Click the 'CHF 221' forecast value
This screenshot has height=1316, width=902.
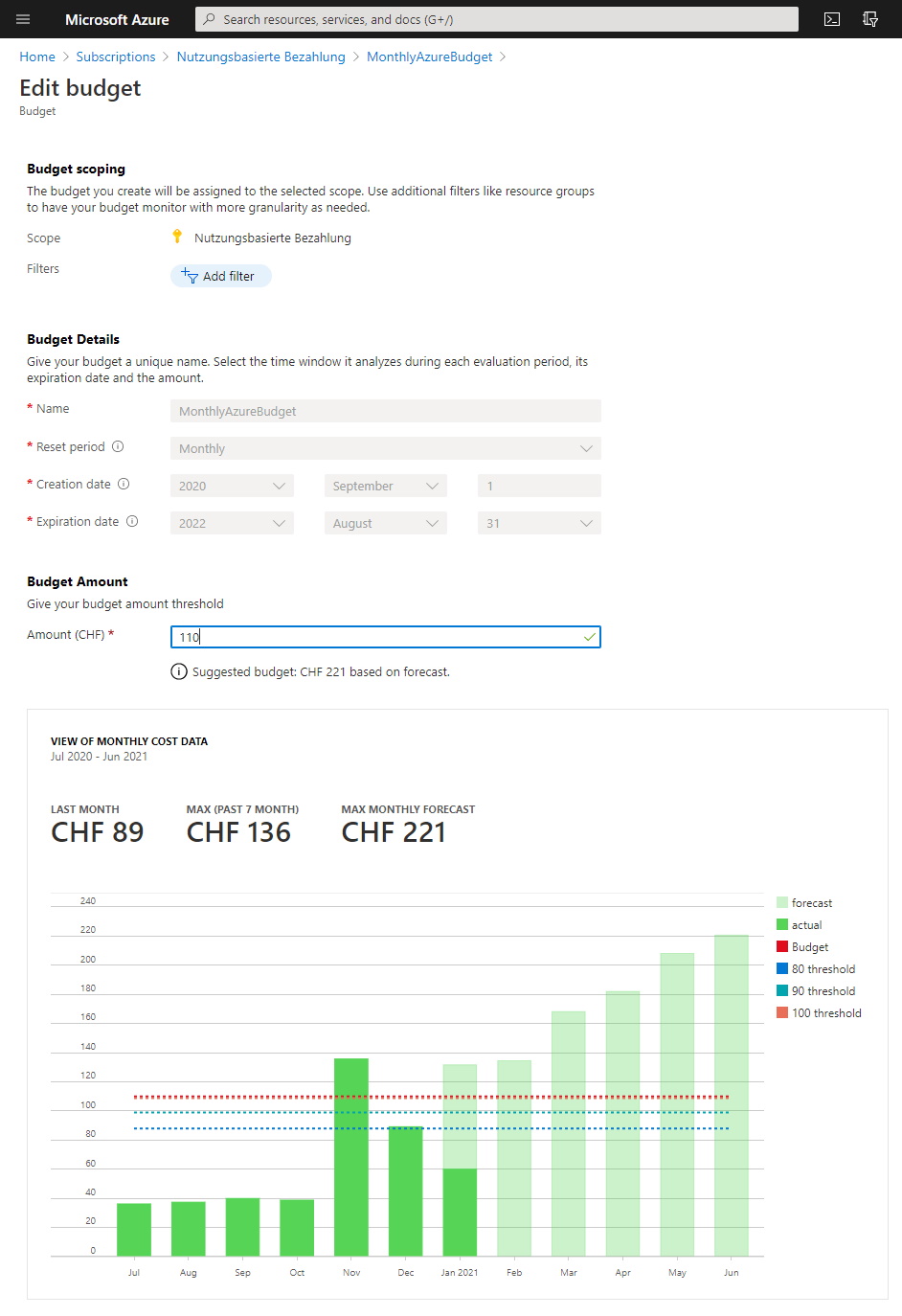[x=394, y=832]
